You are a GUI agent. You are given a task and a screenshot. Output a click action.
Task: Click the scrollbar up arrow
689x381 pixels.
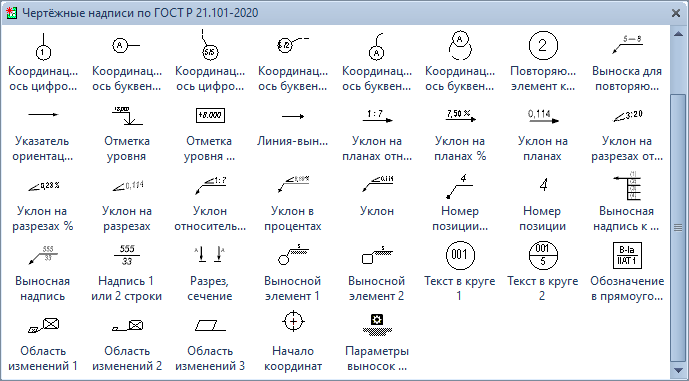tap(678, 33)
